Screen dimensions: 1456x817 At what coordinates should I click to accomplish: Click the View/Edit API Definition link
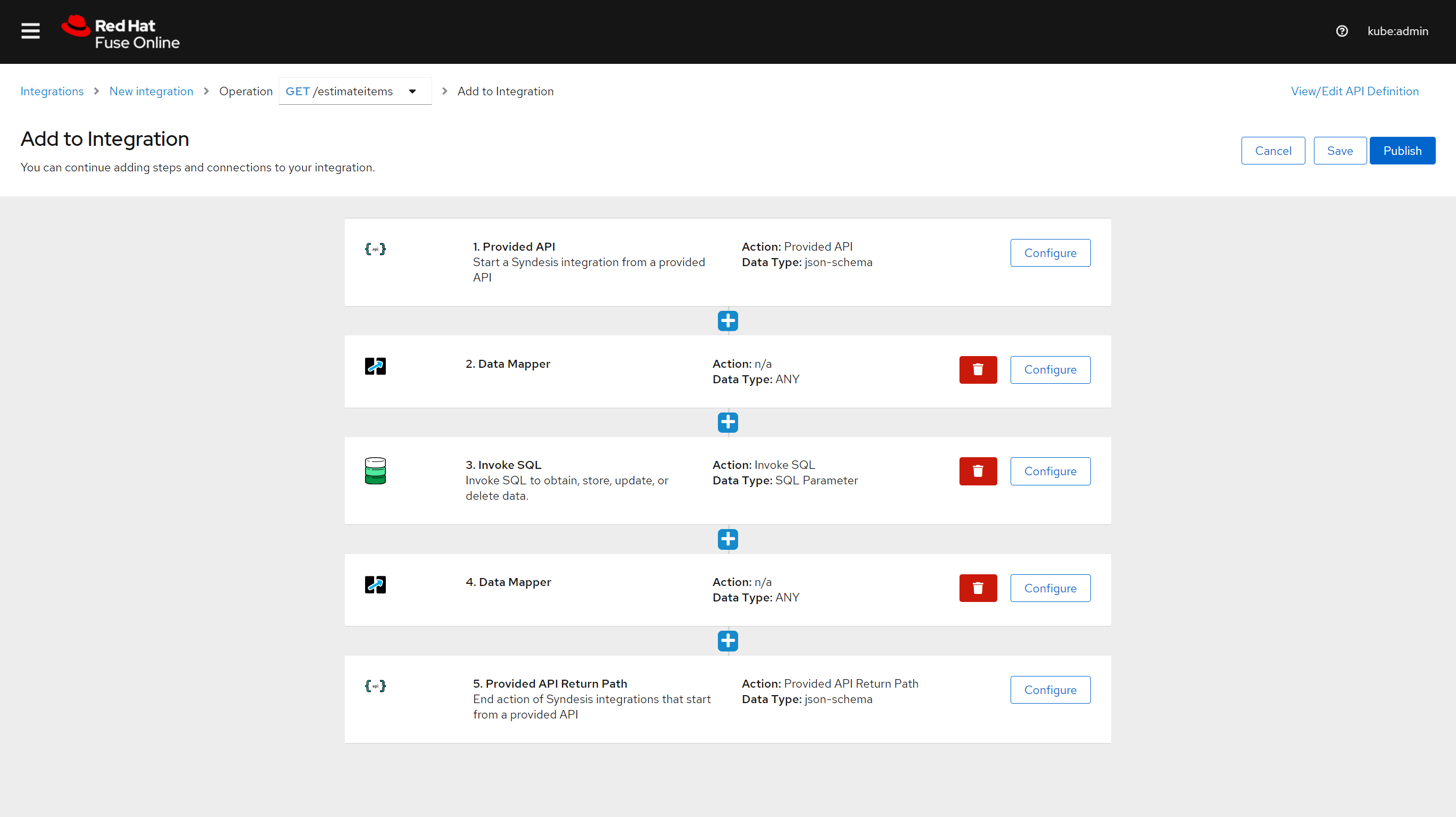(1355, 91)
